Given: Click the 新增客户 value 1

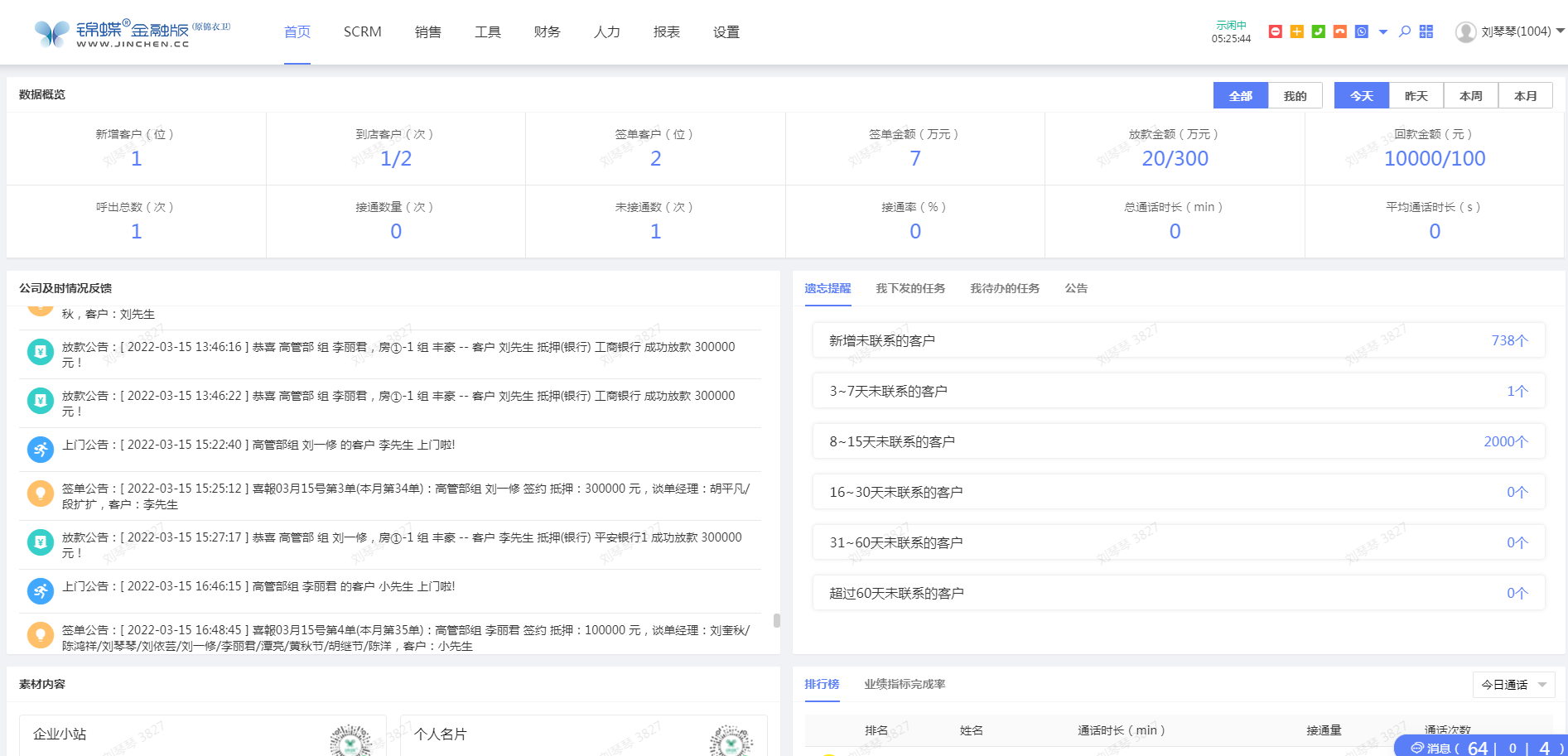Looking at the screenshot, I should tap(137, 158).
